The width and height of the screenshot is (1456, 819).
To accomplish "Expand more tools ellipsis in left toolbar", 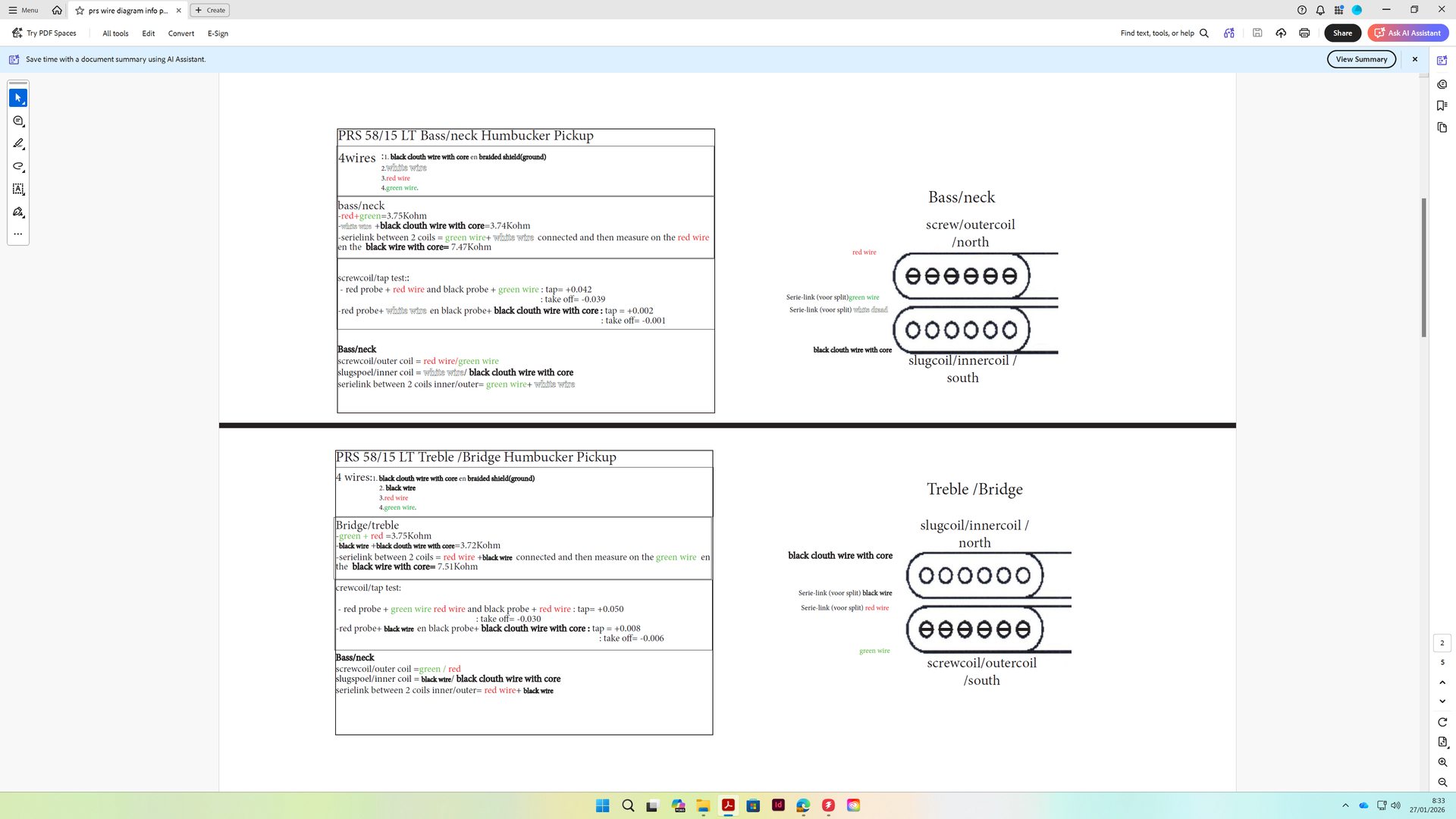I will coord(18,234).
